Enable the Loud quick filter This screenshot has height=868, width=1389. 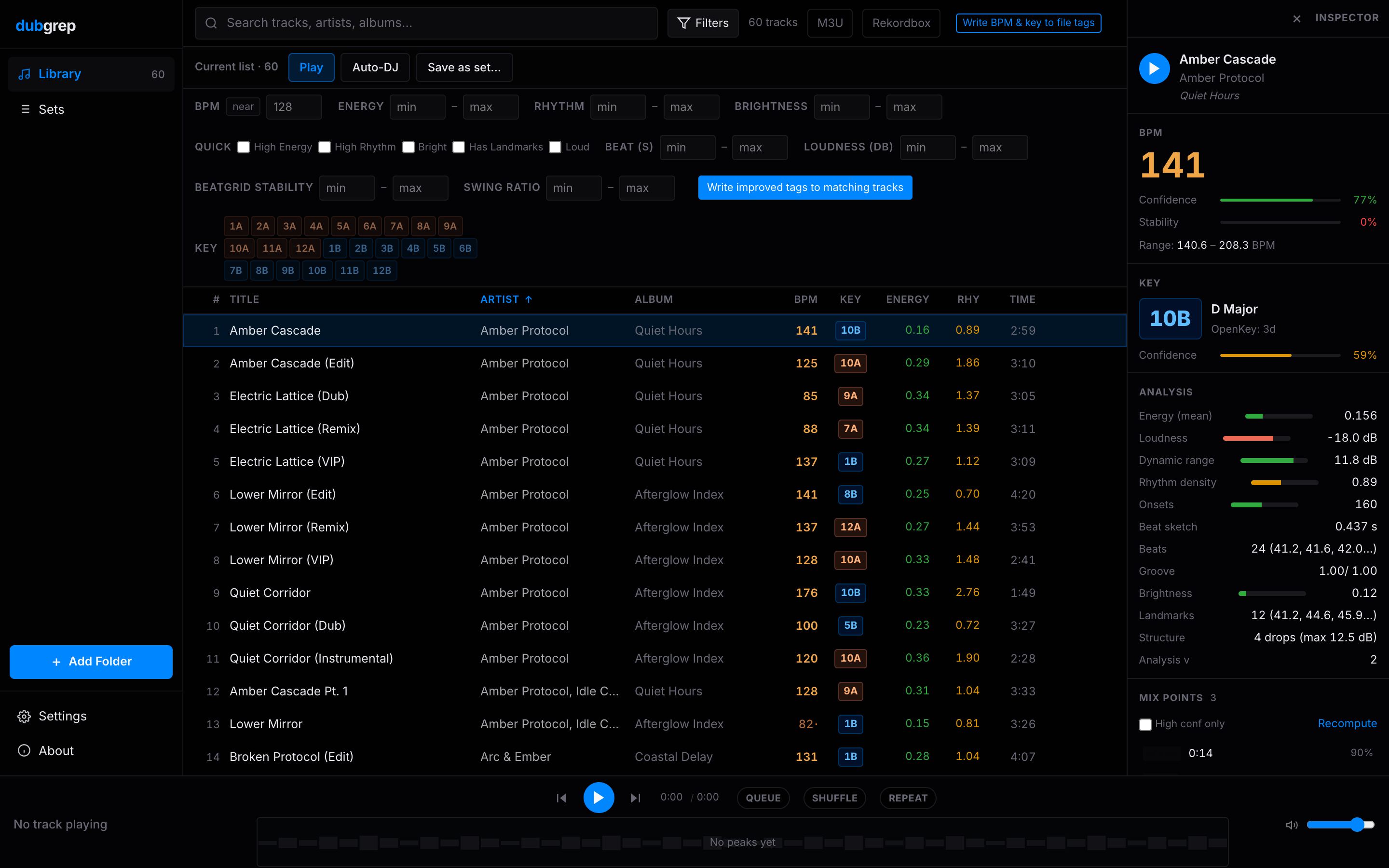(555, 147)
